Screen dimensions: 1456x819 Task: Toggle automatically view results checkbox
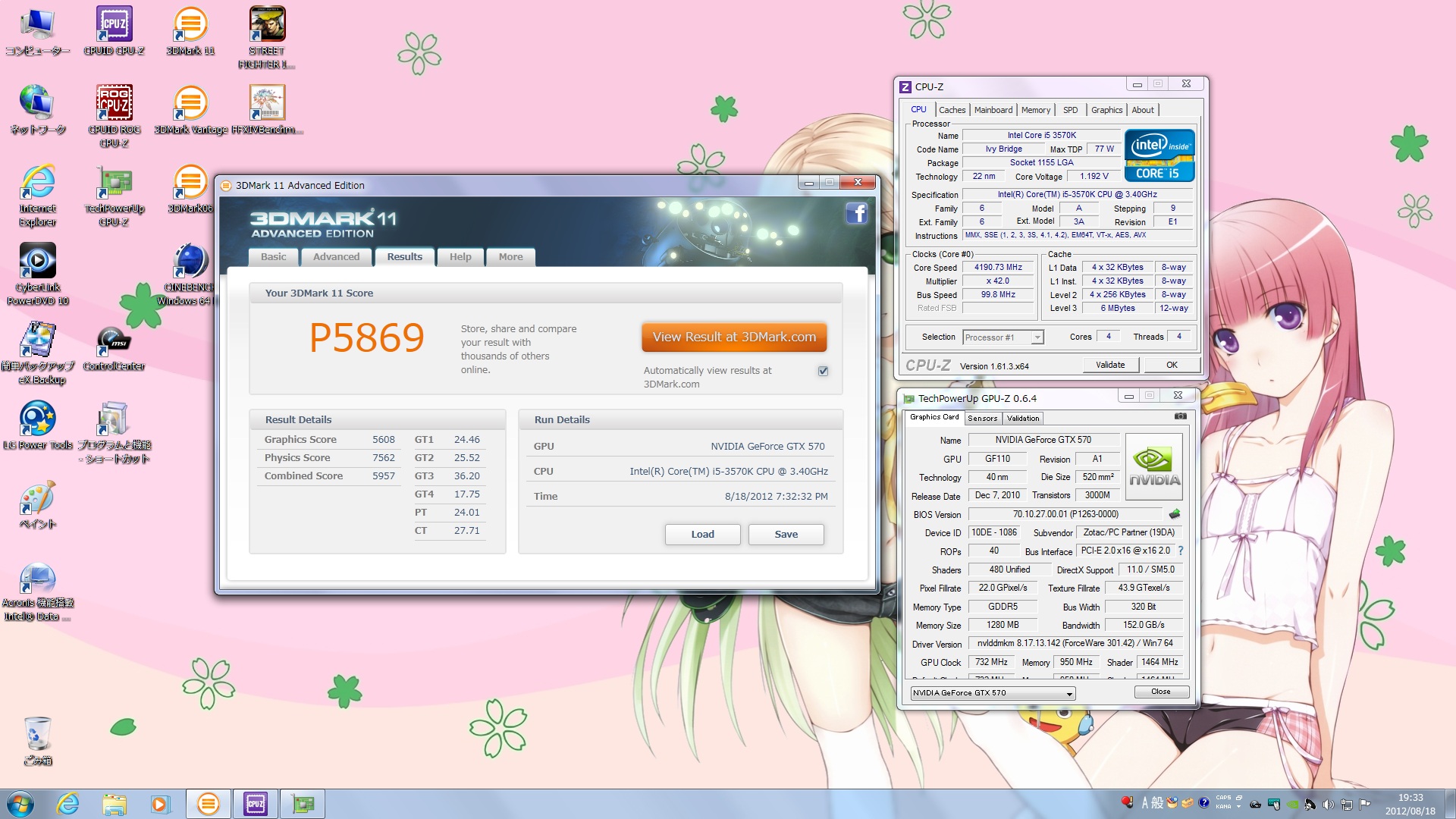coord(823,371)
